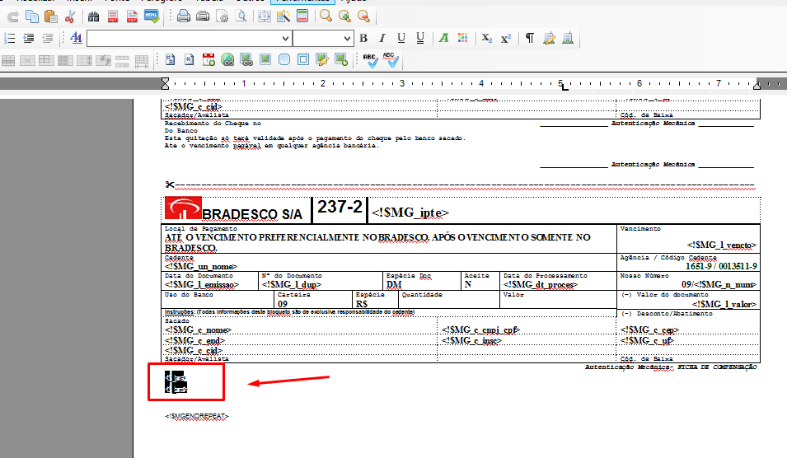Click the rounded shape icon

pos(284,60)
